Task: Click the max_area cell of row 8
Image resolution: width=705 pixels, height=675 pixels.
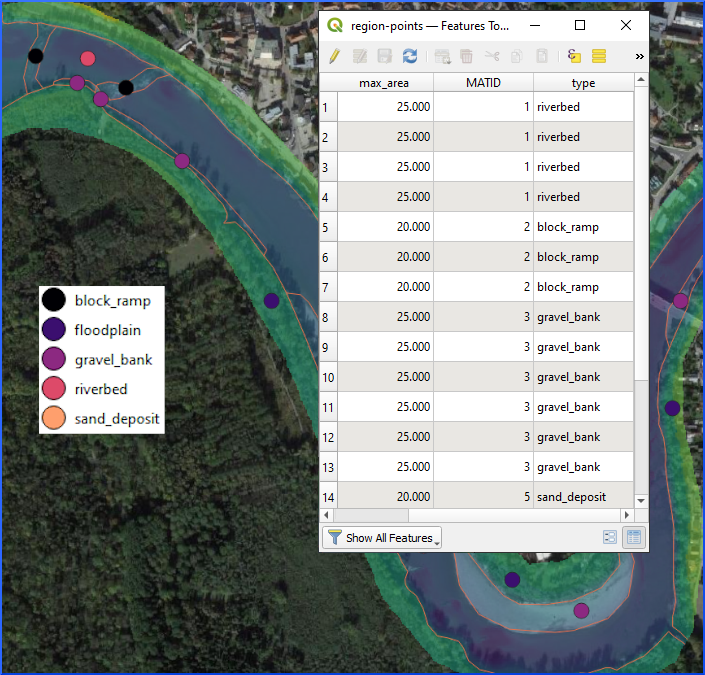Action: click(385, 317)
